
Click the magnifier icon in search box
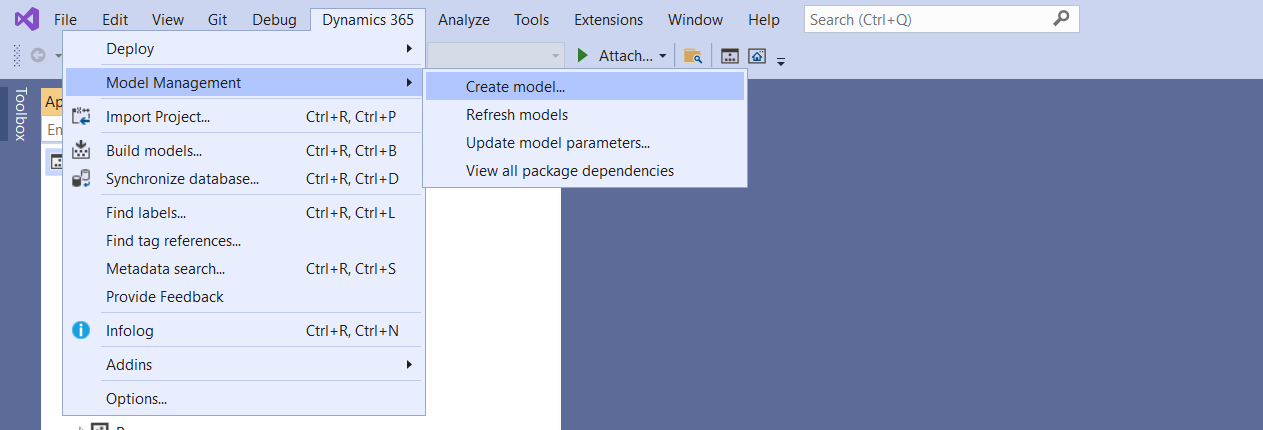[1061, 19]
